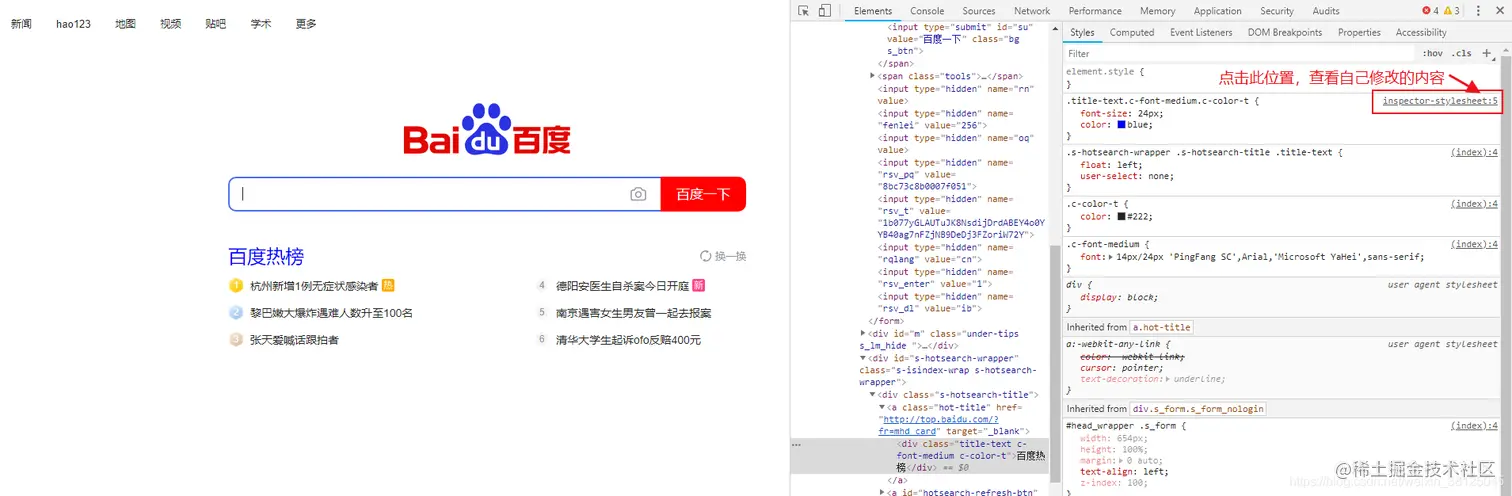Expand the font shorthand triangle in .c-font-medium

tap(1110, 257)
